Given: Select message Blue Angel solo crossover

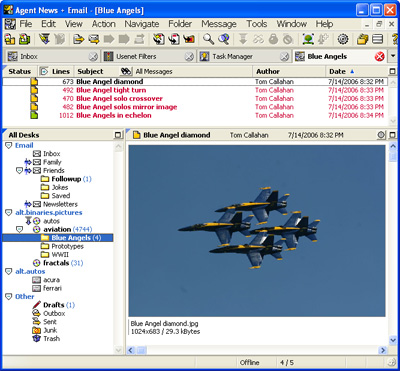Looking at the screenshot, I should click(x=195, y=99).
